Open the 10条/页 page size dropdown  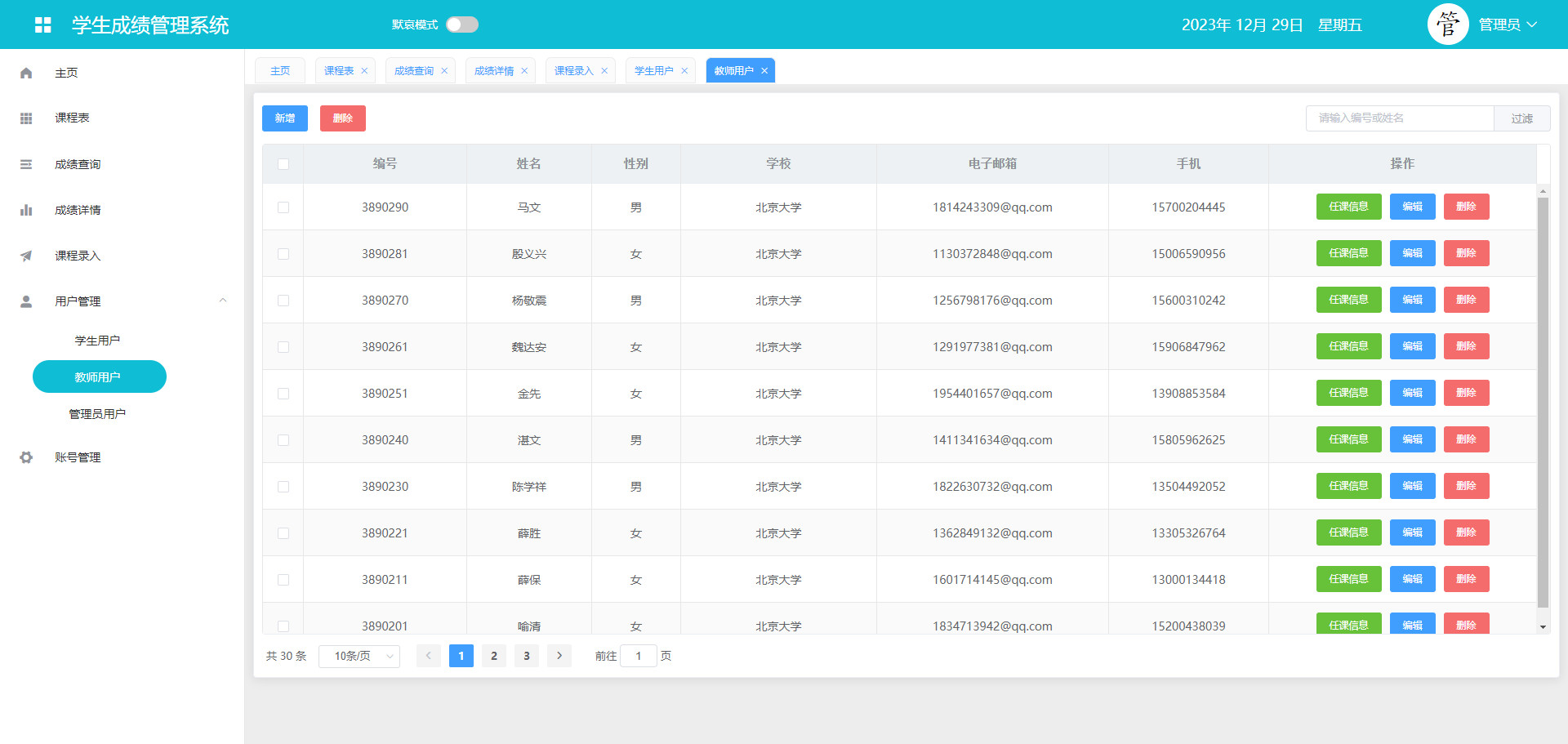click(x=359, y=656)
